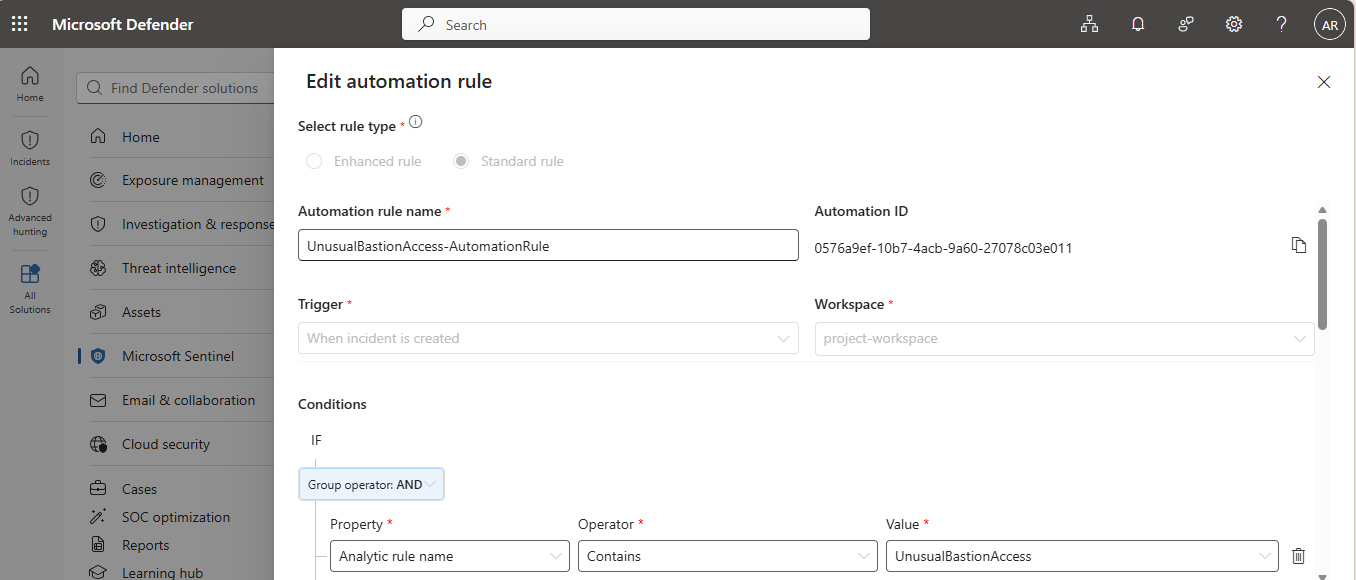
Task: Open the community people icon in header
Action: pyautogui.click(x=1186, y=24)
